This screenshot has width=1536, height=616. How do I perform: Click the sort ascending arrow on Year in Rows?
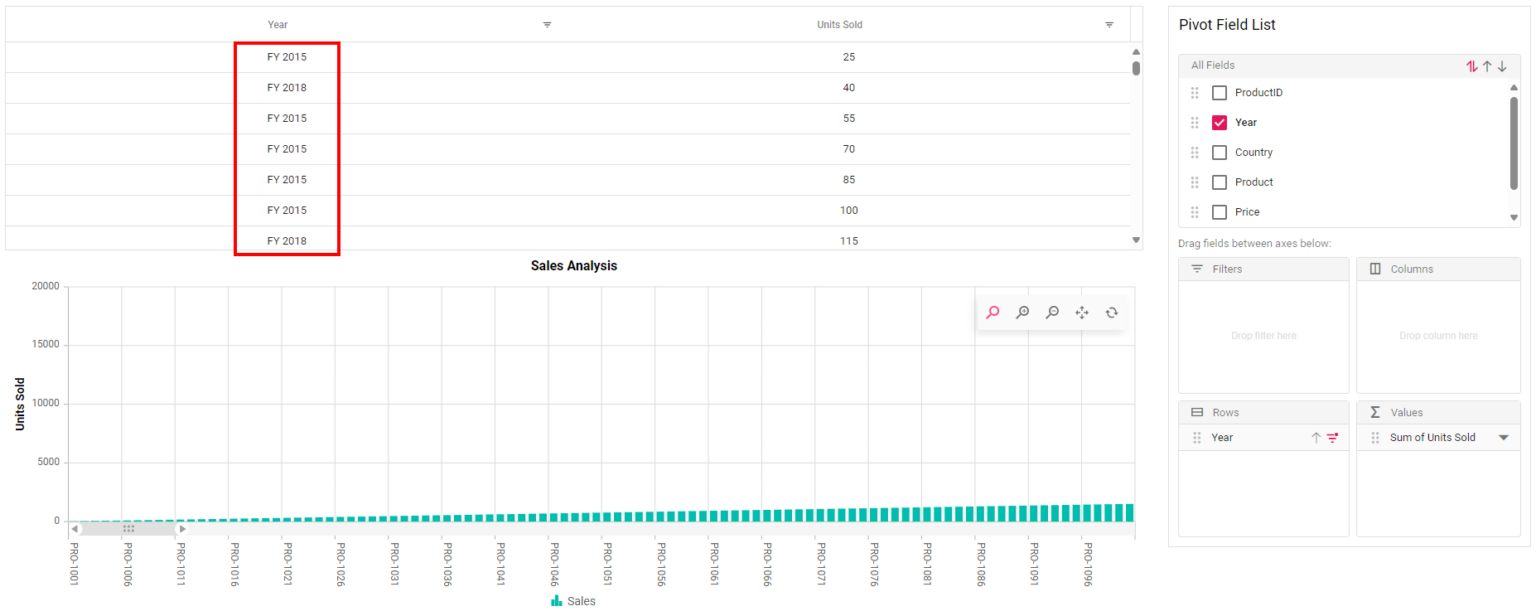(1318, 437)
